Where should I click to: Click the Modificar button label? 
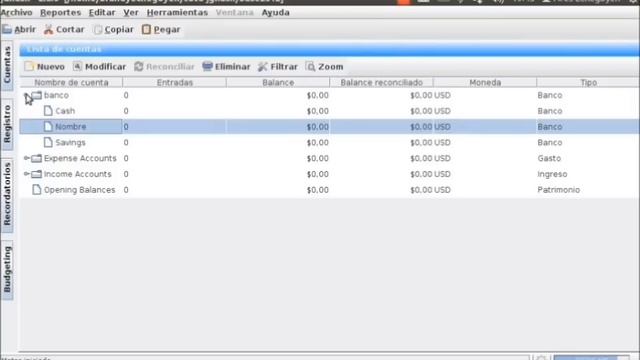[x=105, y=67]
